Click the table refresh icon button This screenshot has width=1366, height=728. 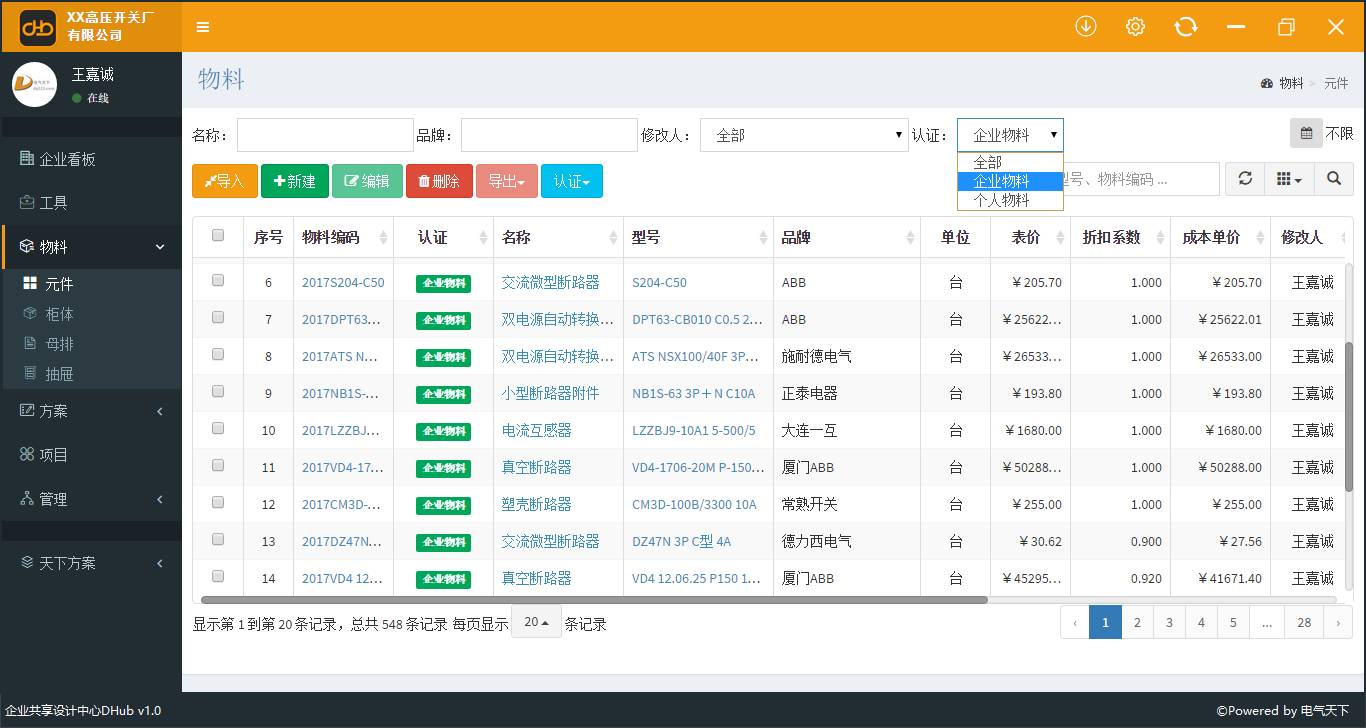click(1245, 179)
